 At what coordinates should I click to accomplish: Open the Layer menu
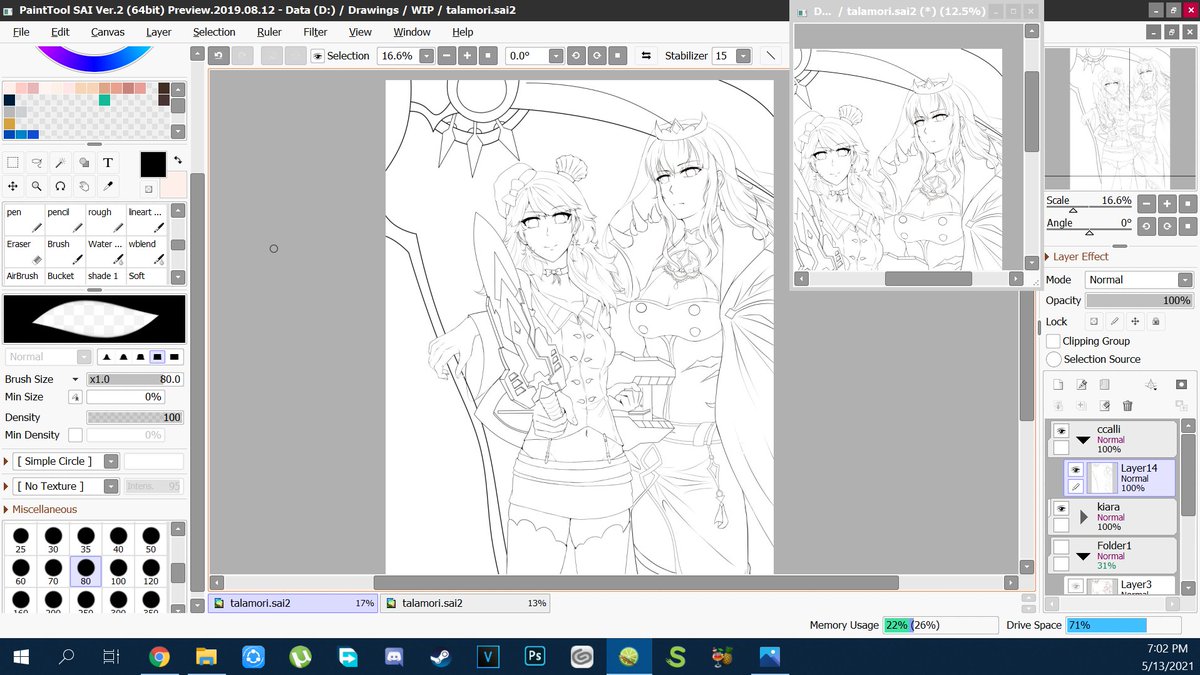click(158, 32)
